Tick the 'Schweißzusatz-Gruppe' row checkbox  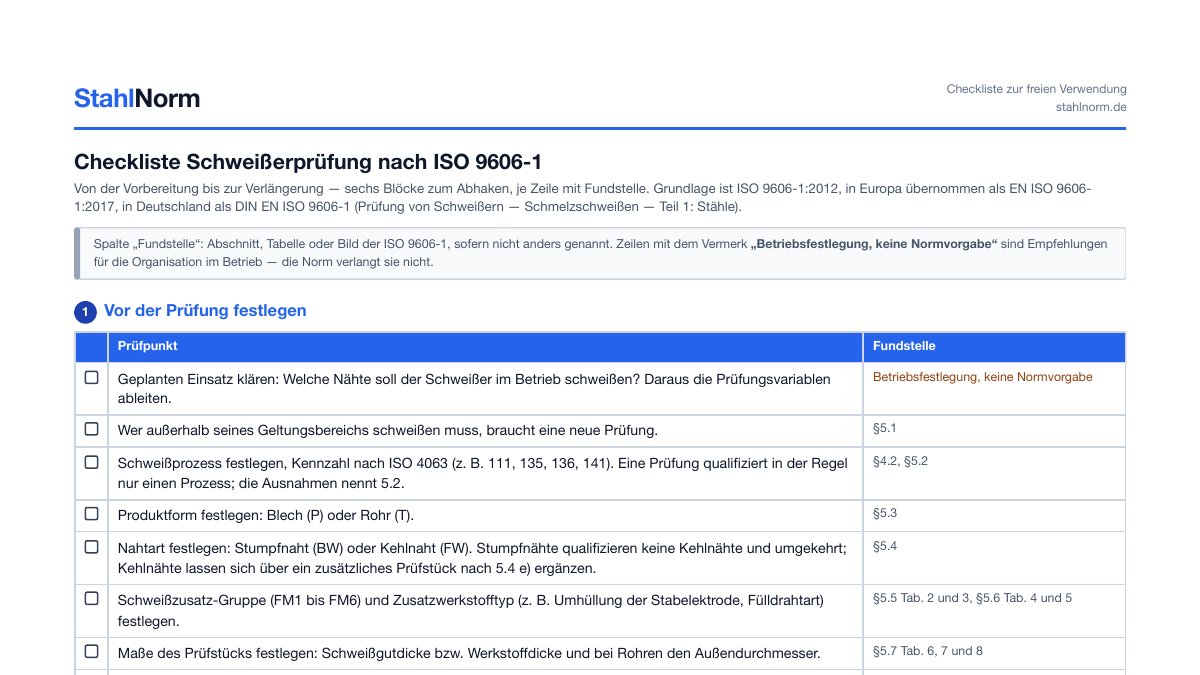point(91,599)
